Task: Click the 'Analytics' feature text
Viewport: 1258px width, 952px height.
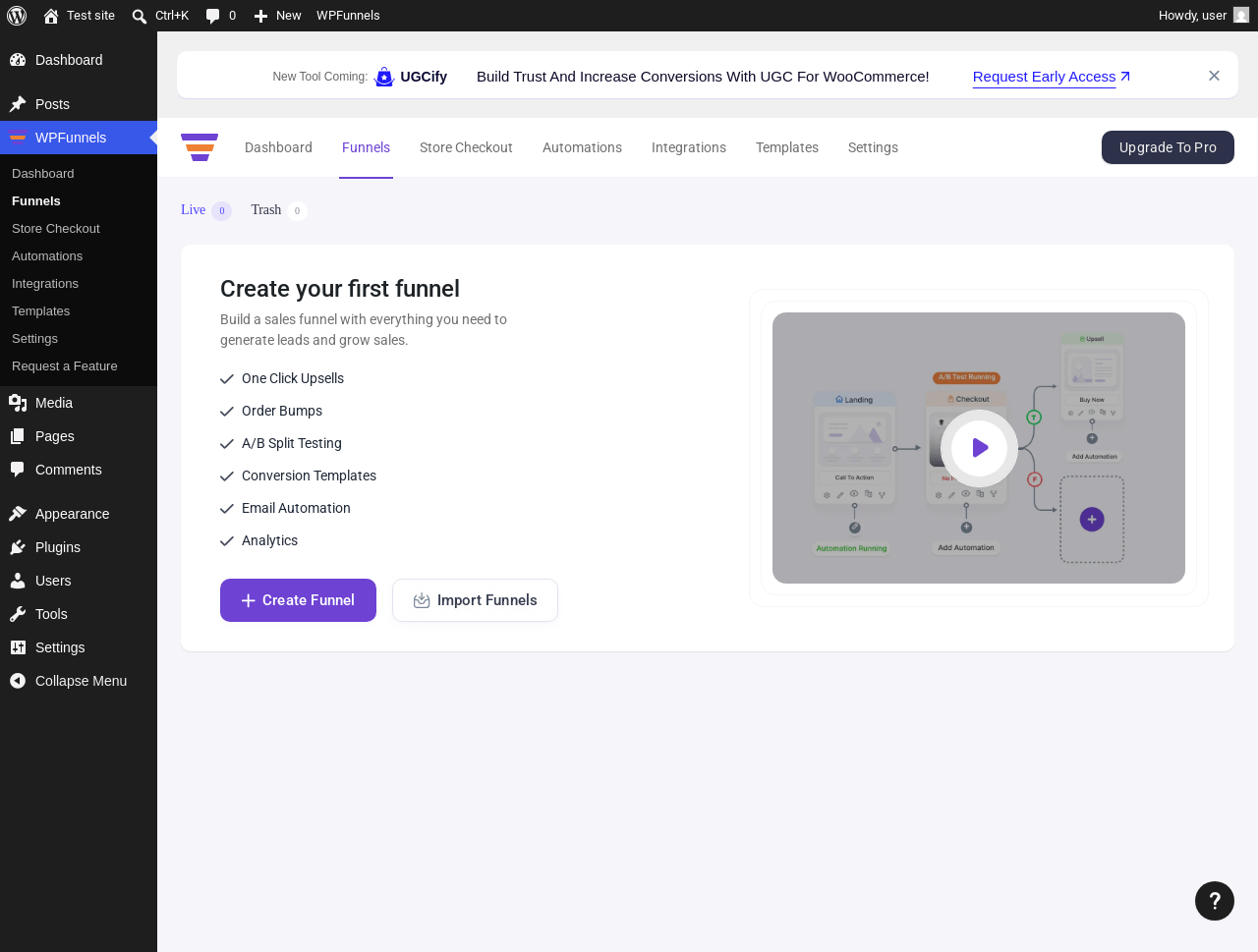Action: click(x=269, y=540)
